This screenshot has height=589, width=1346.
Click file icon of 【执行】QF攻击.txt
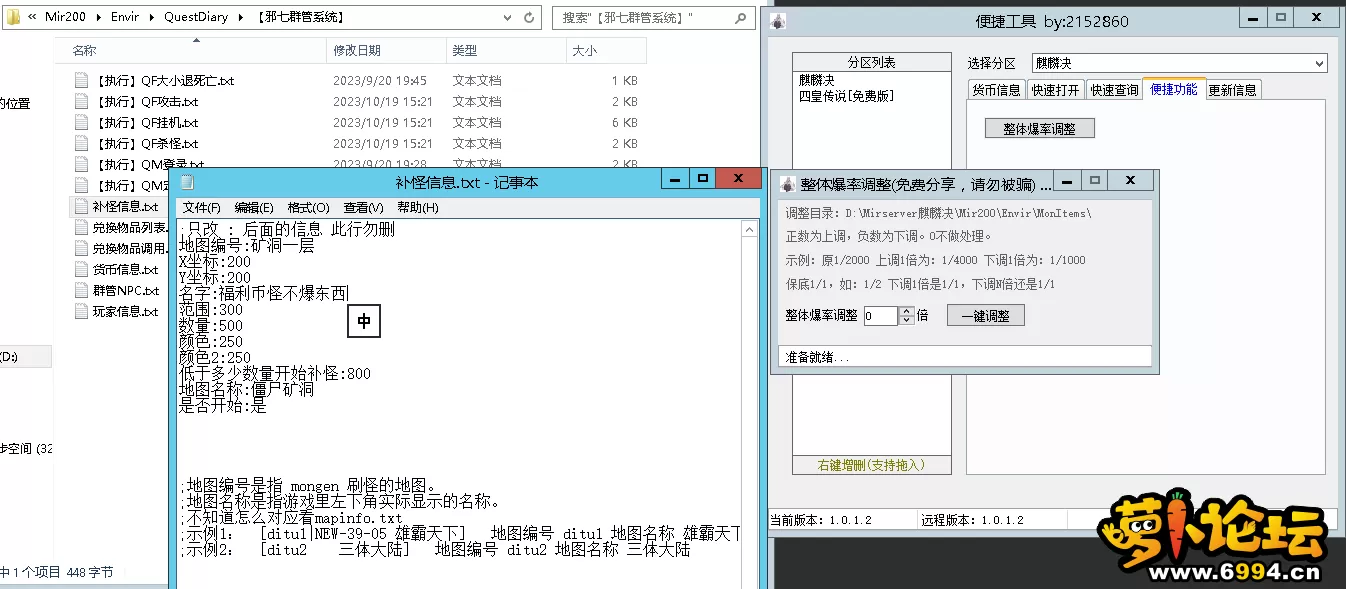tap(82, 102)
